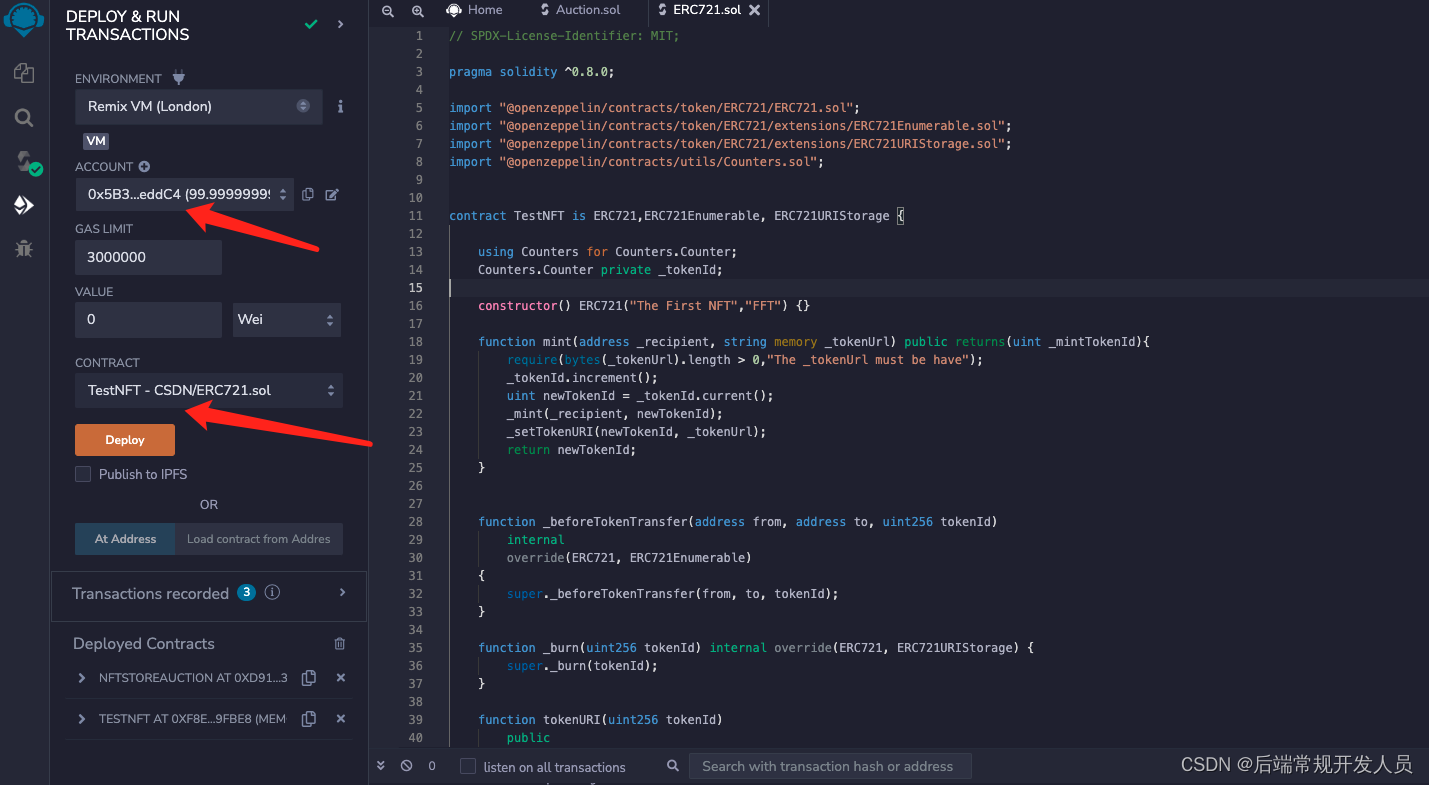Collapse panel using header chevron arrow
Viewport: 1429px width, 785px height.
(x=341, y=24)
